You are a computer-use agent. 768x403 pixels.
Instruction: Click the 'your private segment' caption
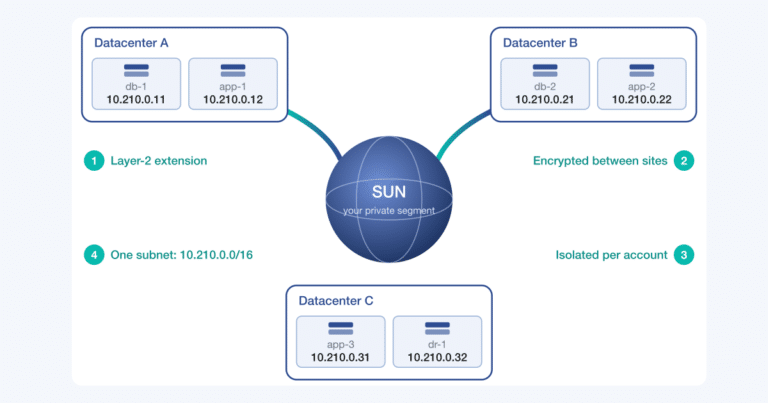(x=389, y=211)
